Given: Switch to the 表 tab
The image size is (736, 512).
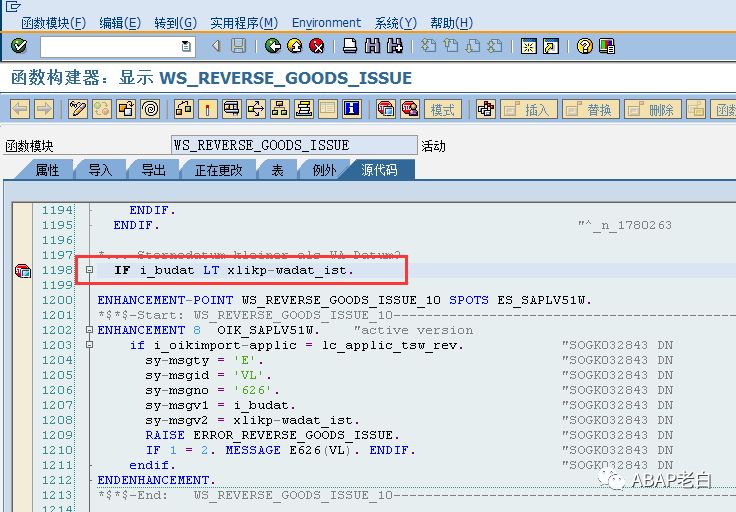Looking at the screenshot, I should (277, 170).
